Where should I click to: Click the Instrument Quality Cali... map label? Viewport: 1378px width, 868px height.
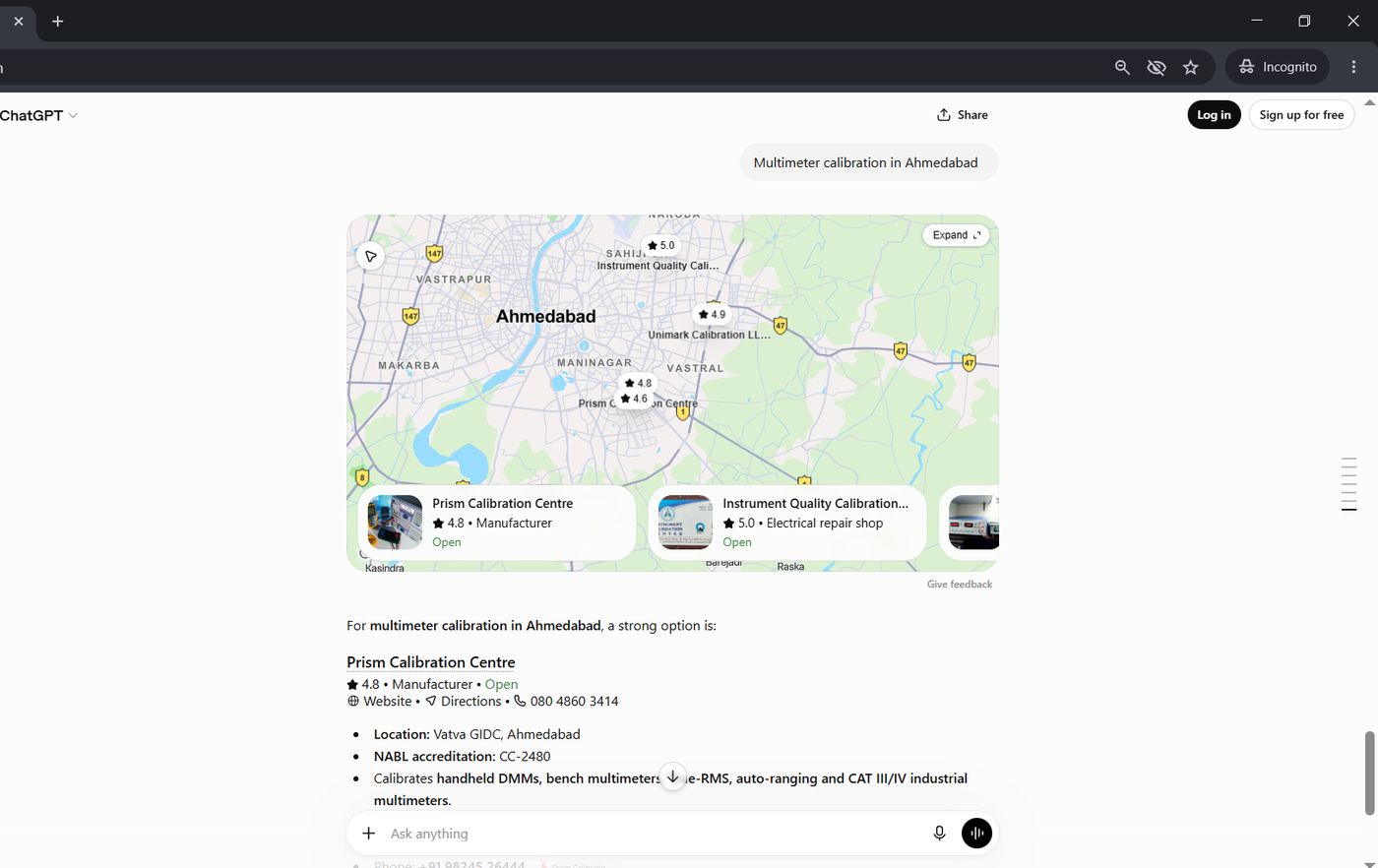tap(658, 266)
